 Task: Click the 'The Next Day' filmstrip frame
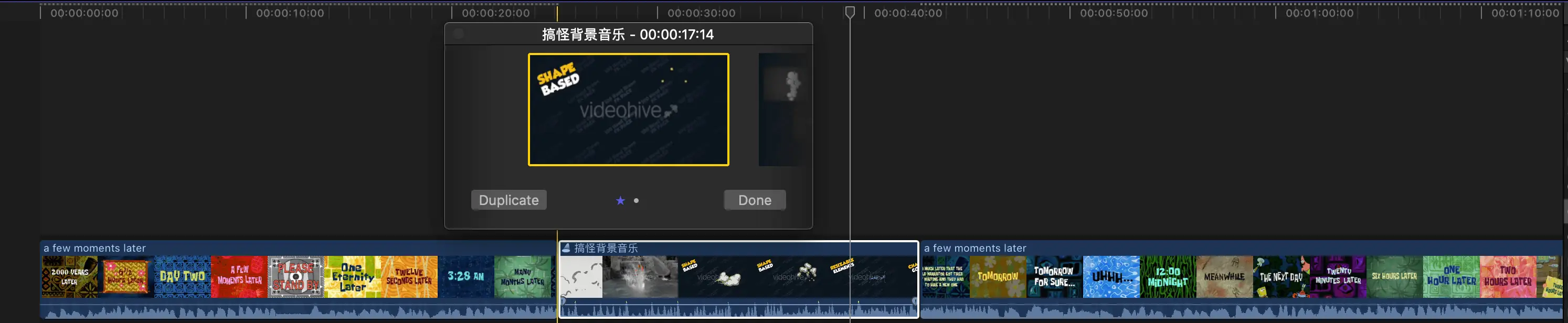pos(1281,277)
